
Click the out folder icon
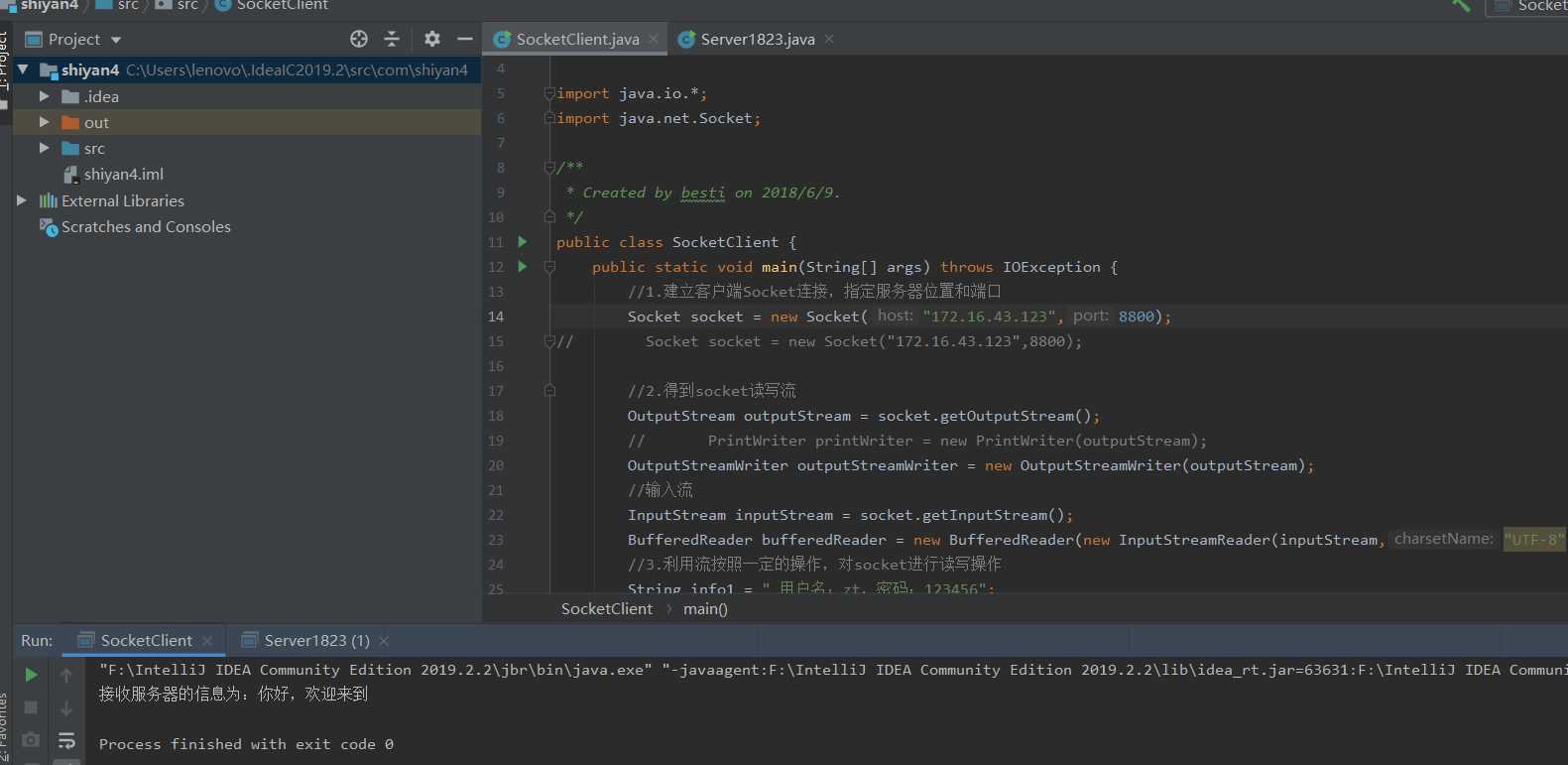[70, 122]
